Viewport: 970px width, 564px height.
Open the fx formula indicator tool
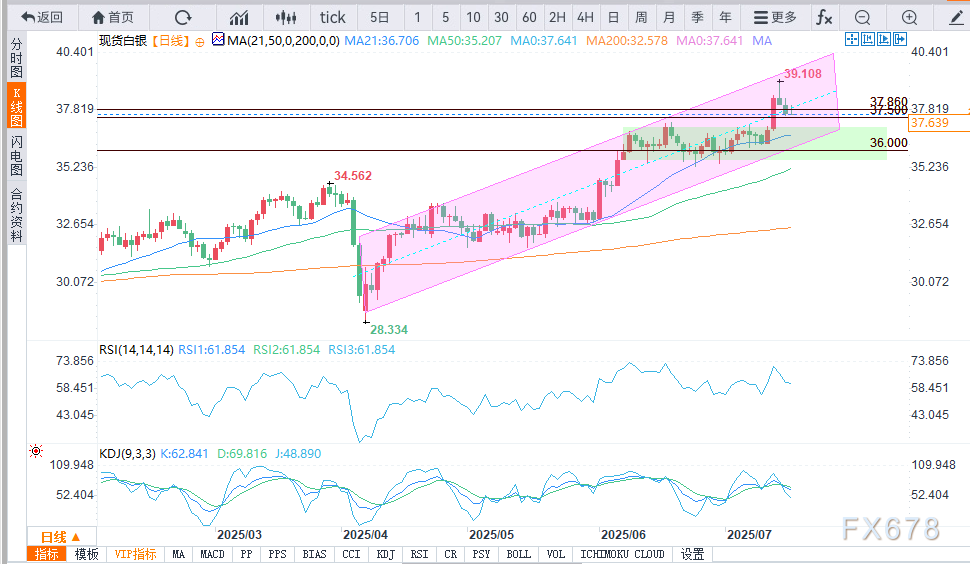[x=823, y=17]
